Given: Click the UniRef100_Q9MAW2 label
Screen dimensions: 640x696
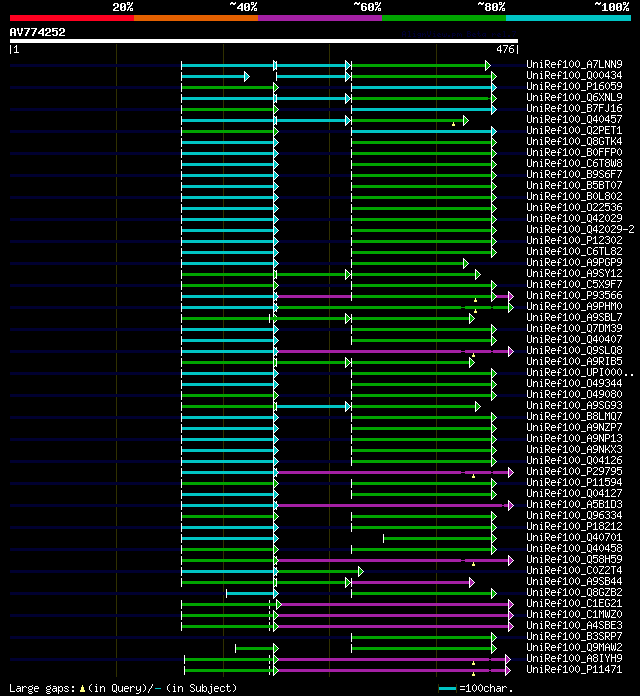Looking at the screenshot, I should [x=574, y=647].
